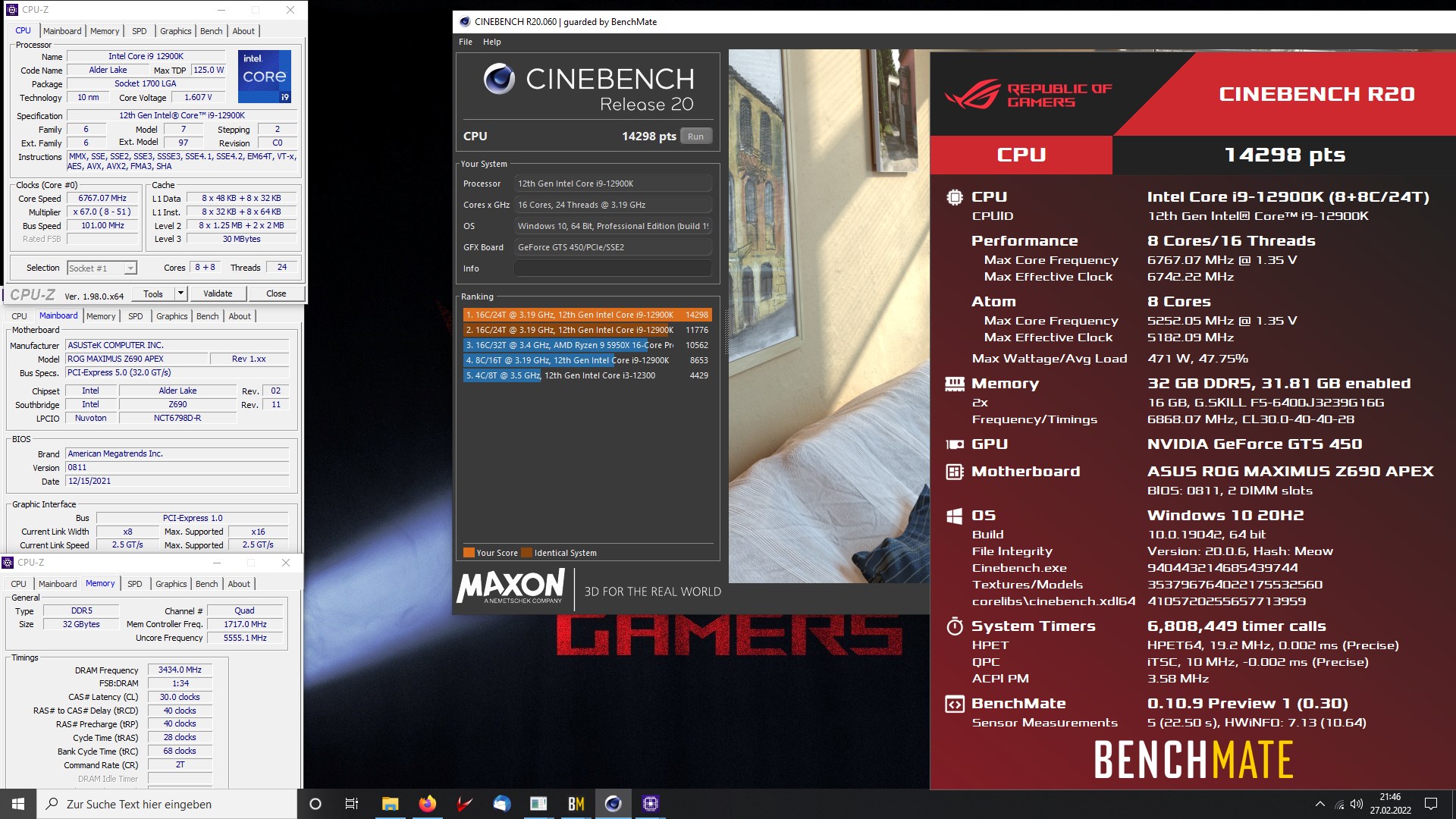
Task: Click the GPU card icon in BenchMate panel
Action: pyautogui.click(x=955, y=444)
